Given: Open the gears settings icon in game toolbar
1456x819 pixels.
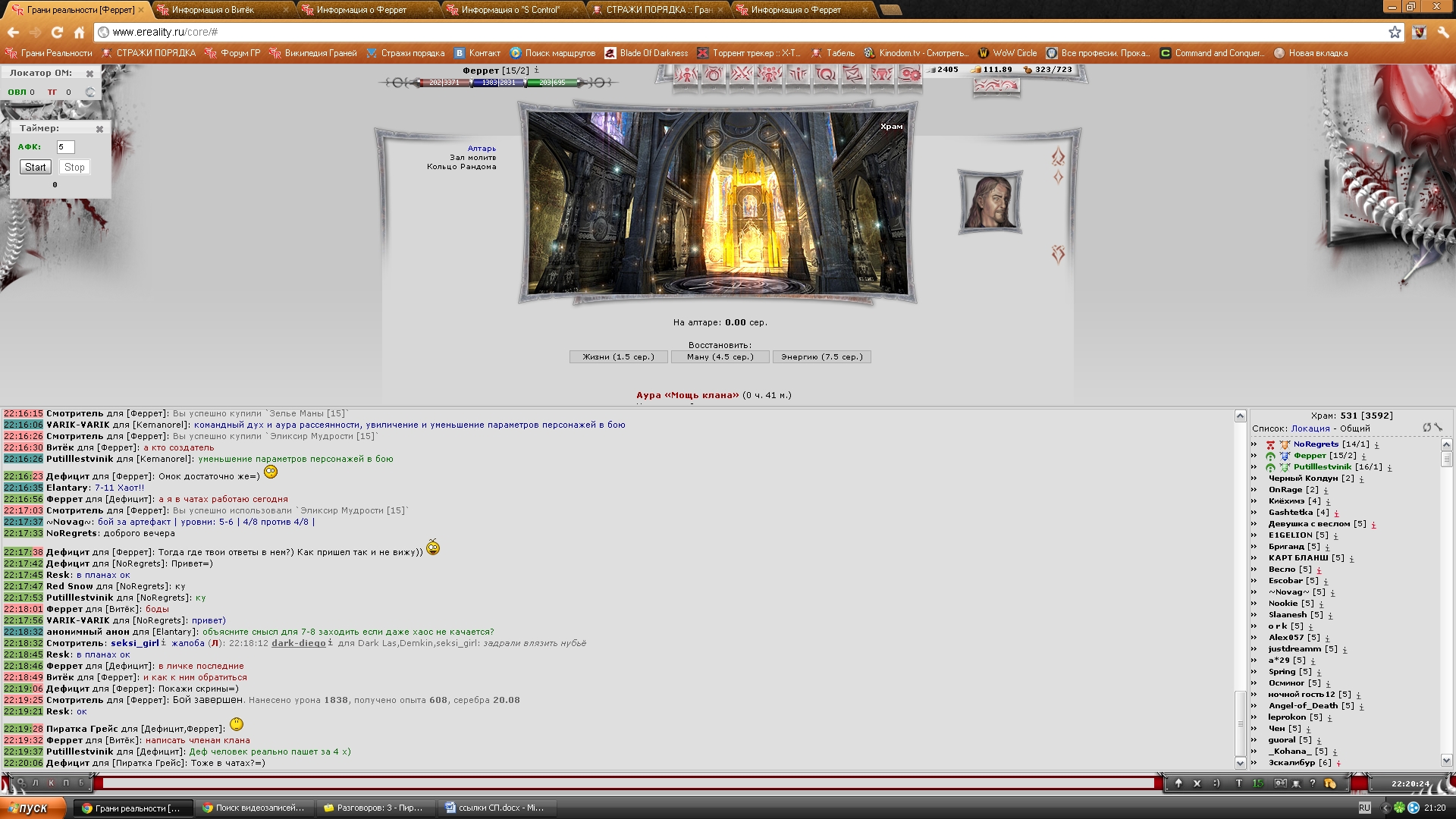Looking at the screenshot, I should pyautogui.click(x=910, y=75).
